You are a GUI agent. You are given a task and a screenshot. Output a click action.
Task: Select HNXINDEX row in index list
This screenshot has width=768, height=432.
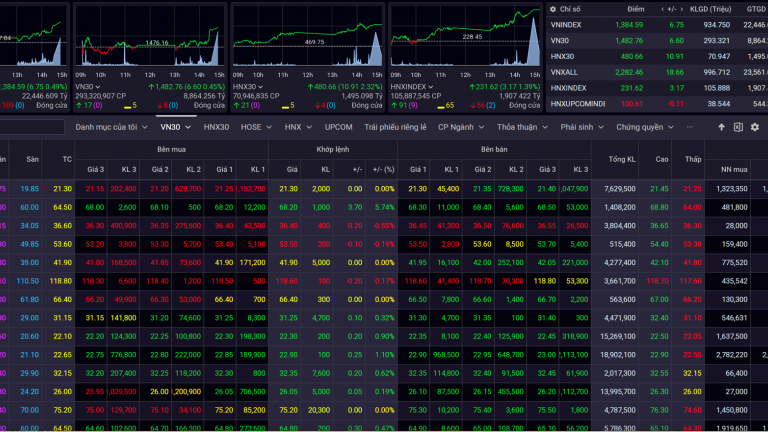(657, 88)
